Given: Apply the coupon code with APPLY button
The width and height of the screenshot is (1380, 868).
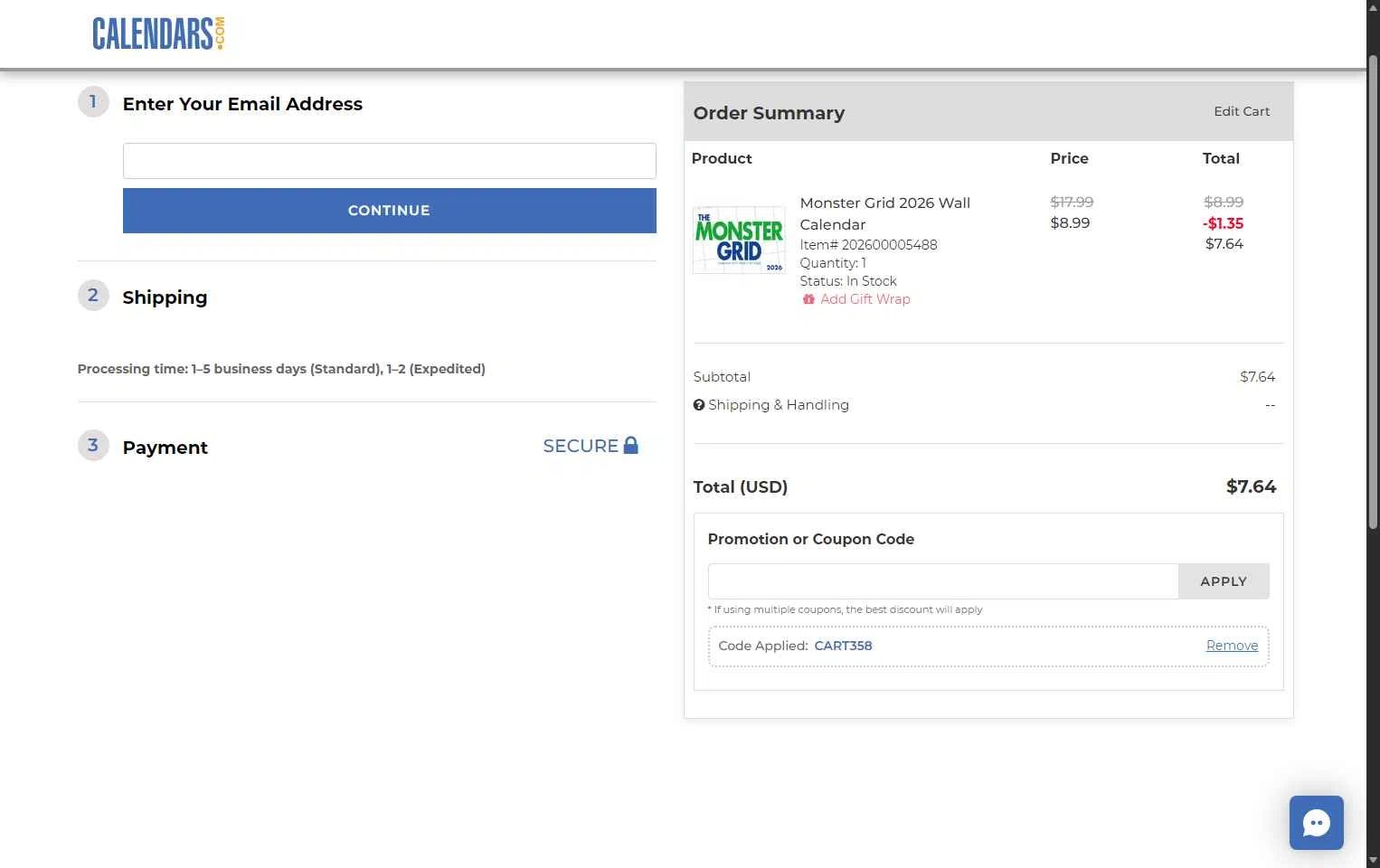Looking at the screenshot, I should pyautogui.click(x=1223, y=581).
